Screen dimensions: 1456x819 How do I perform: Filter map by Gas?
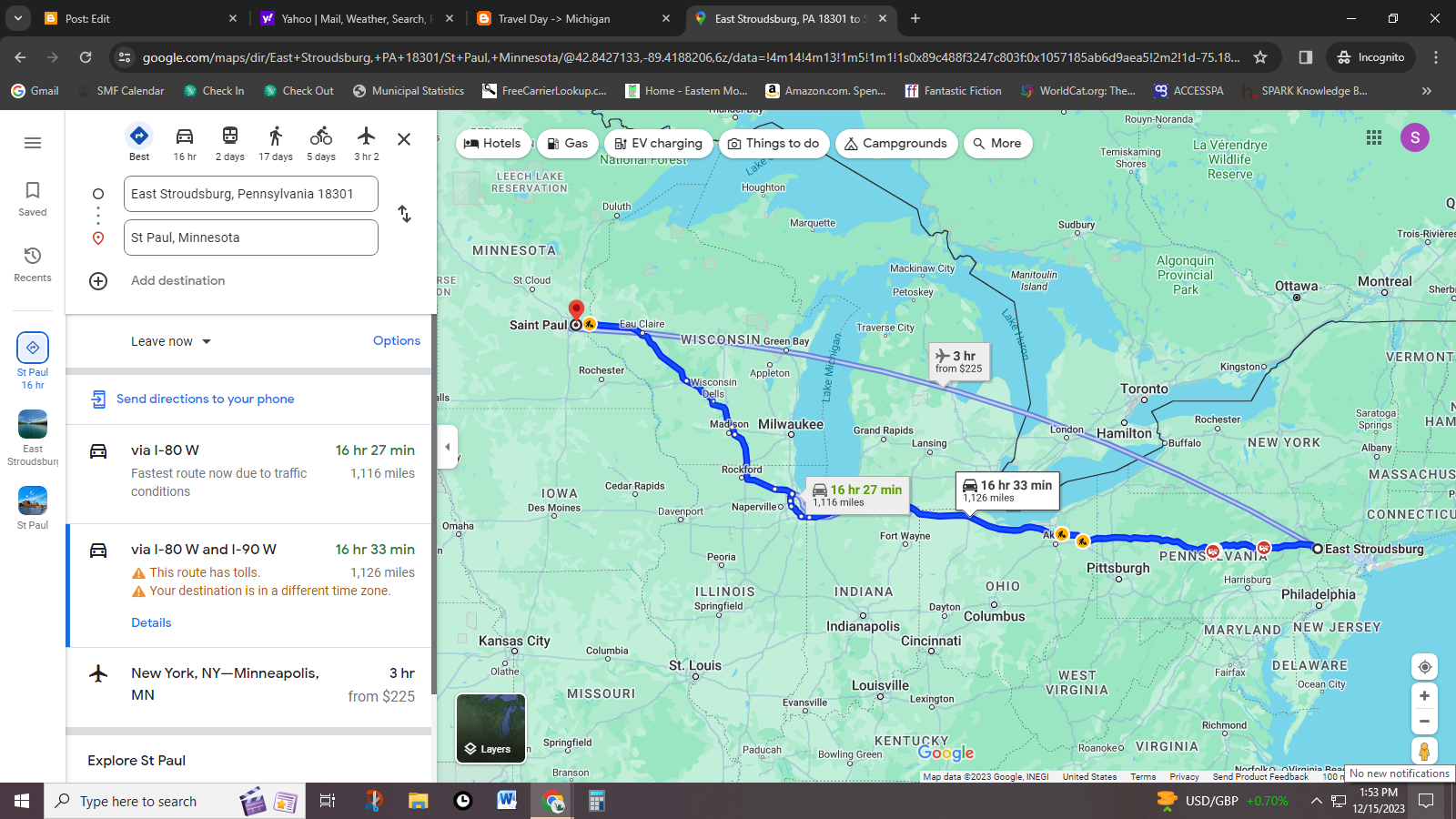coord(566,144)
